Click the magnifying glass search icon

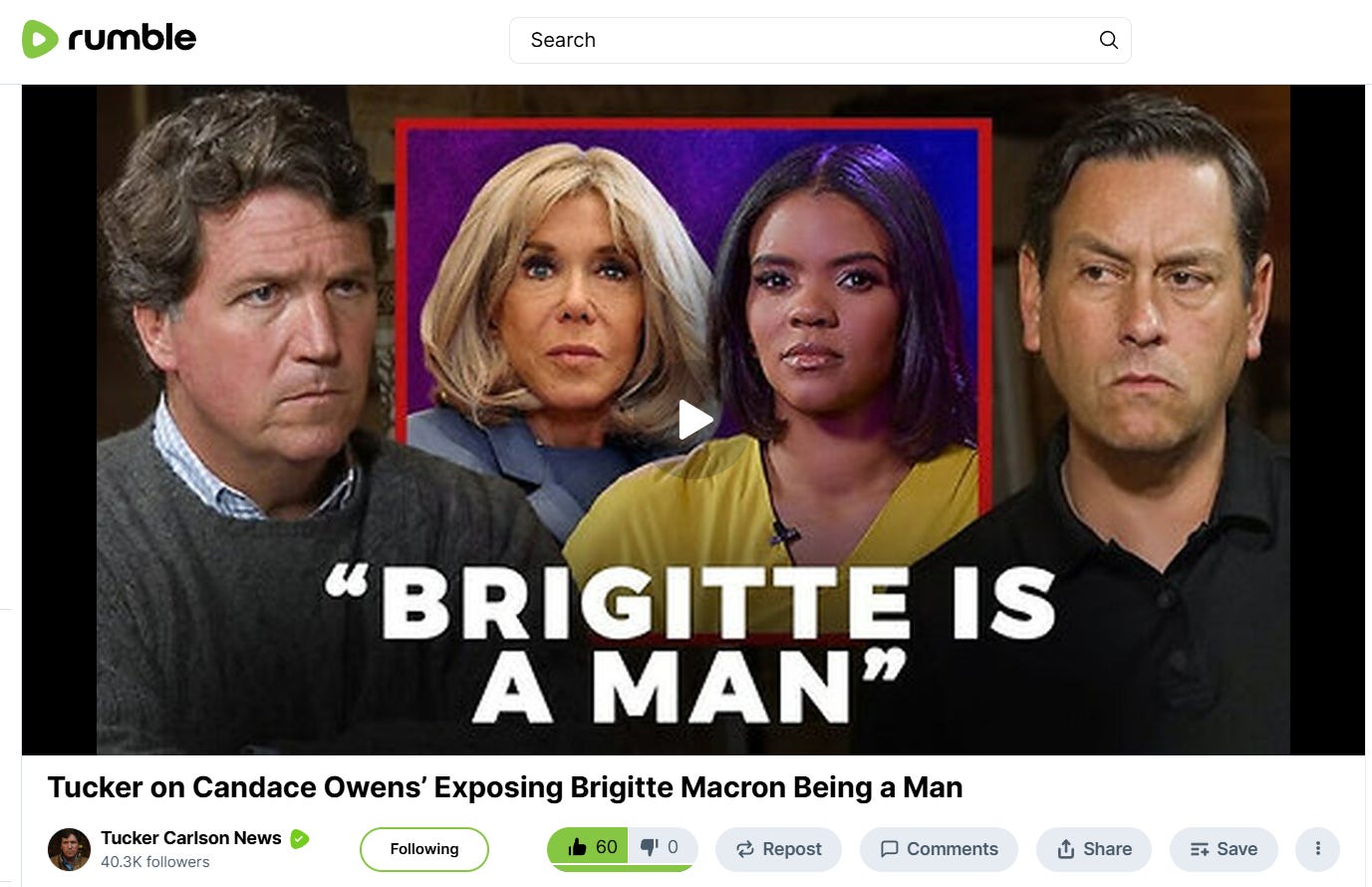1108,40
